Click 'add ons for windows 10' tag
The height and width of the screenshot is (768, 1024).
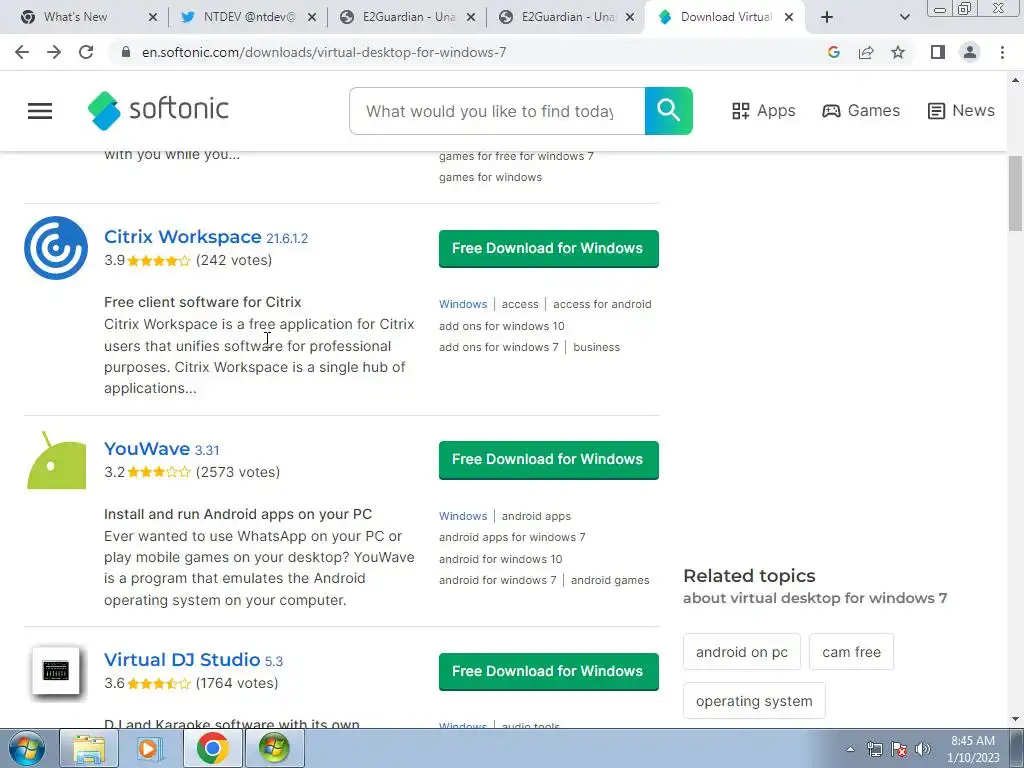[502, 326]
